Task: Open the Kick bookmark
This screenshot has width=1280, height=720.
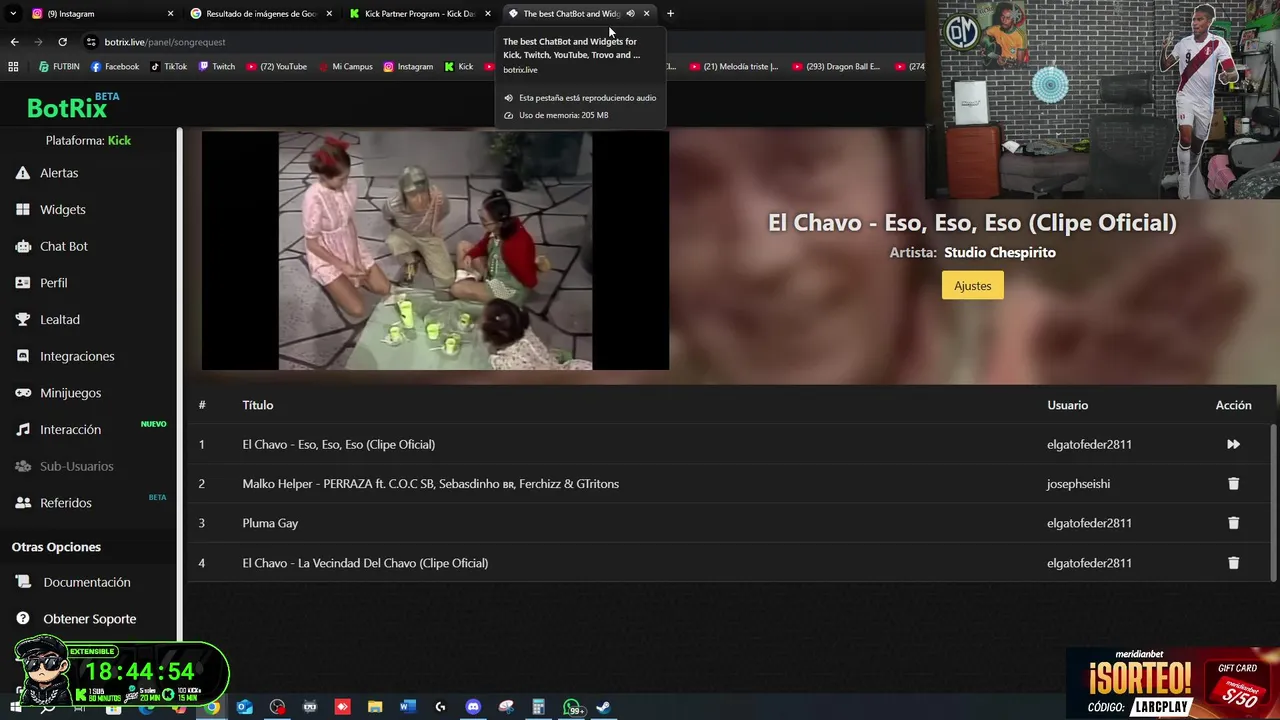Action: pyautogui.click(x=459, y=67)
